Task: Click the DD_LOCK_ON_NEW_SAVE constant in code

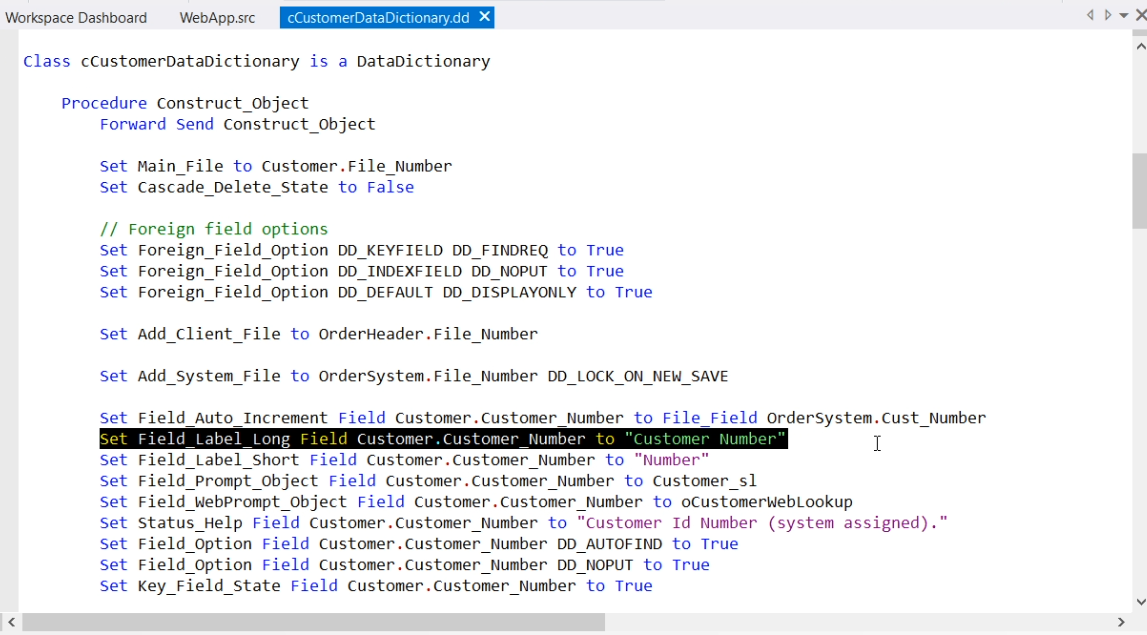Action: pos(637,376)
